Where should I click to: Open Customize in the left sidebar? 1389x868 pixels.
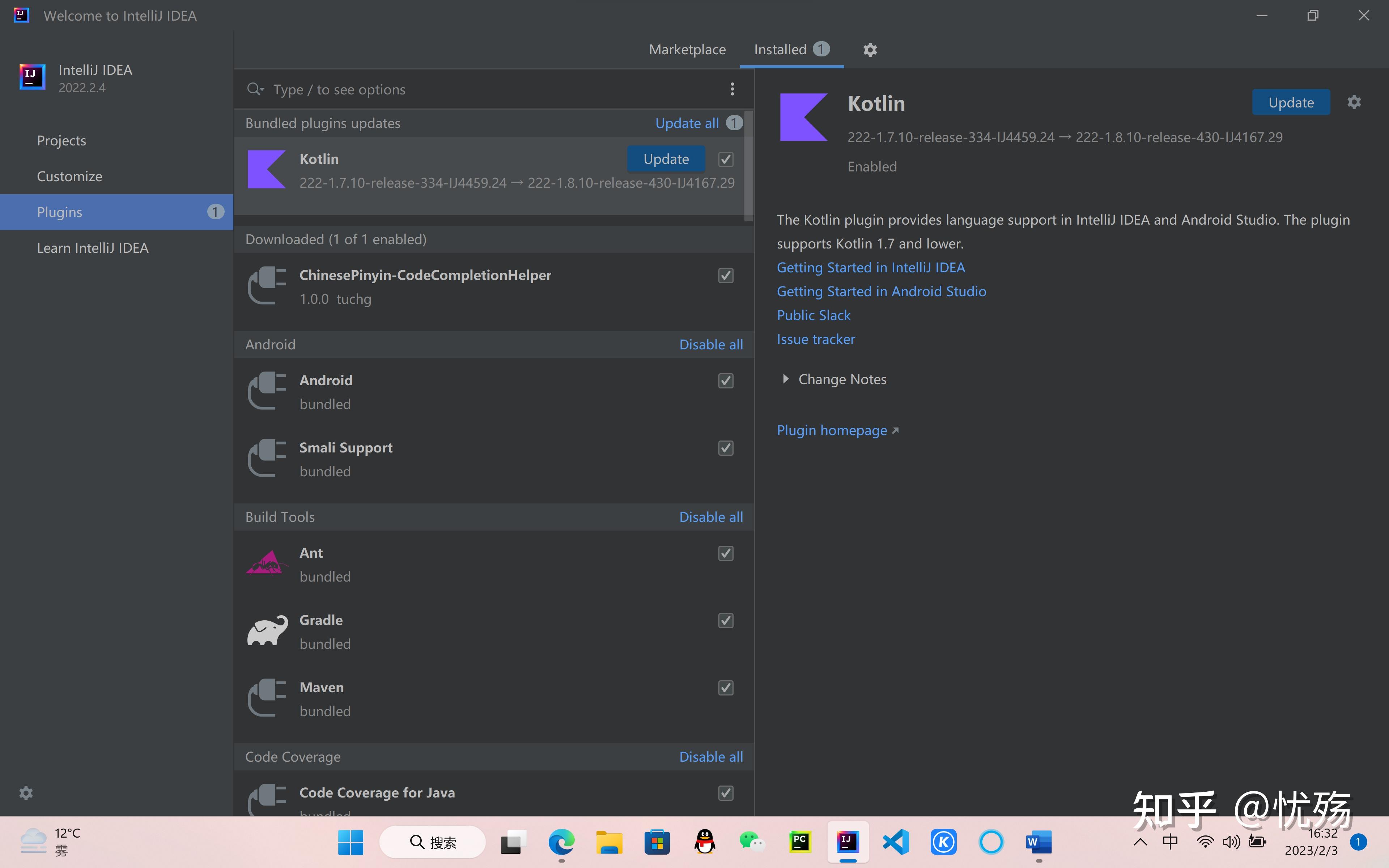(x=69, y=176)
